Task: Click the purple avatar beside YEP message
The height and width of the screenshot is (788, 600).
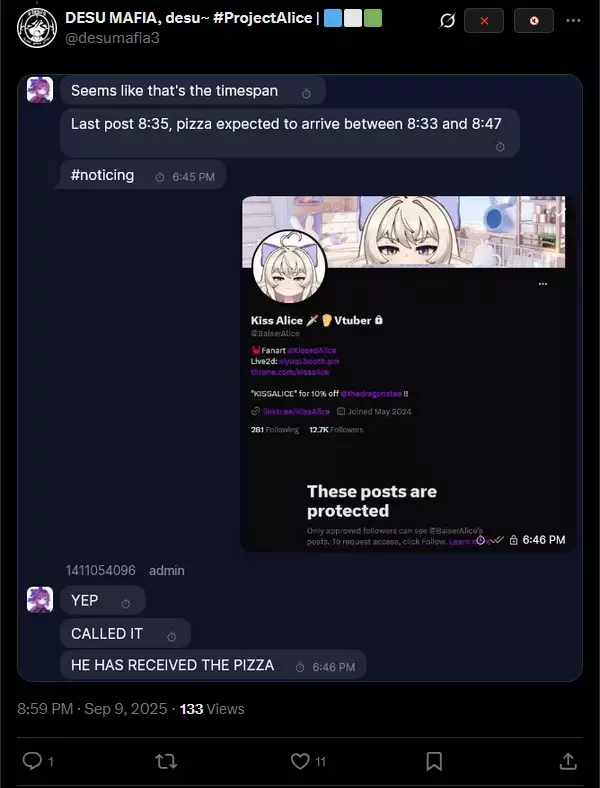Action: click(x=40, y=600)
